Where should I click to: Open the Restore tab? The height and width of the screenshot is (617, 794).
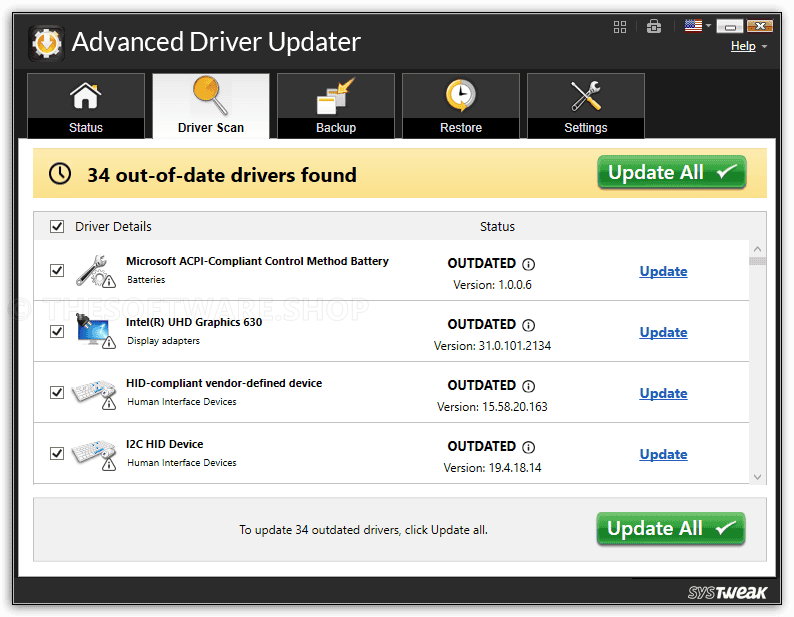pos(461,106)
